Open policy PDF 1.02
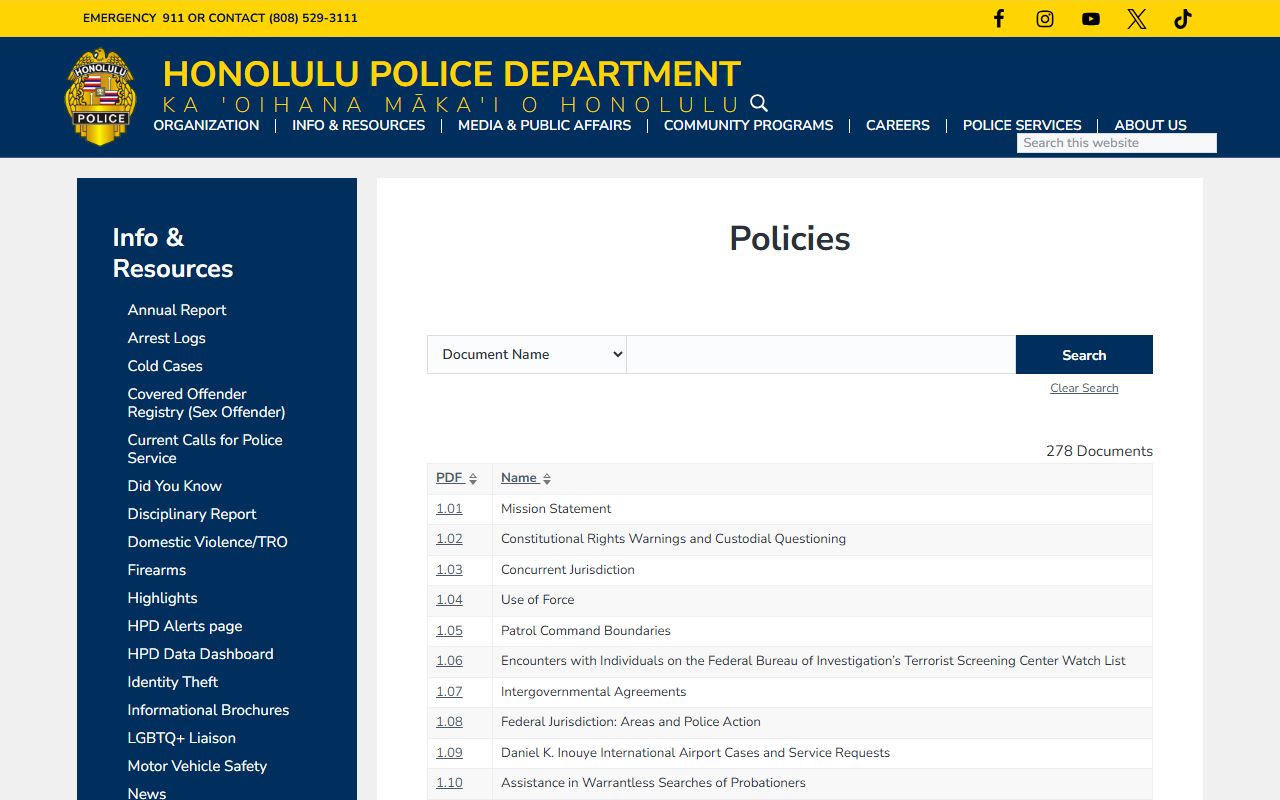 [x=449, y=539]
